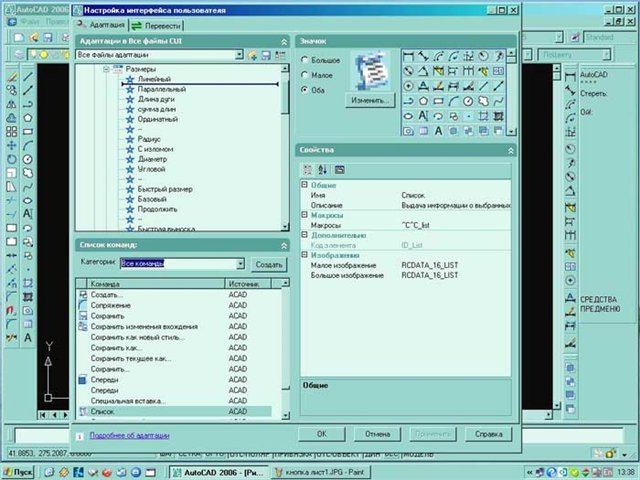Image resolution: width=640 pixels, height=480 pixels.
Task: Collapse the Список команд panel
Action: pos(284,245)
